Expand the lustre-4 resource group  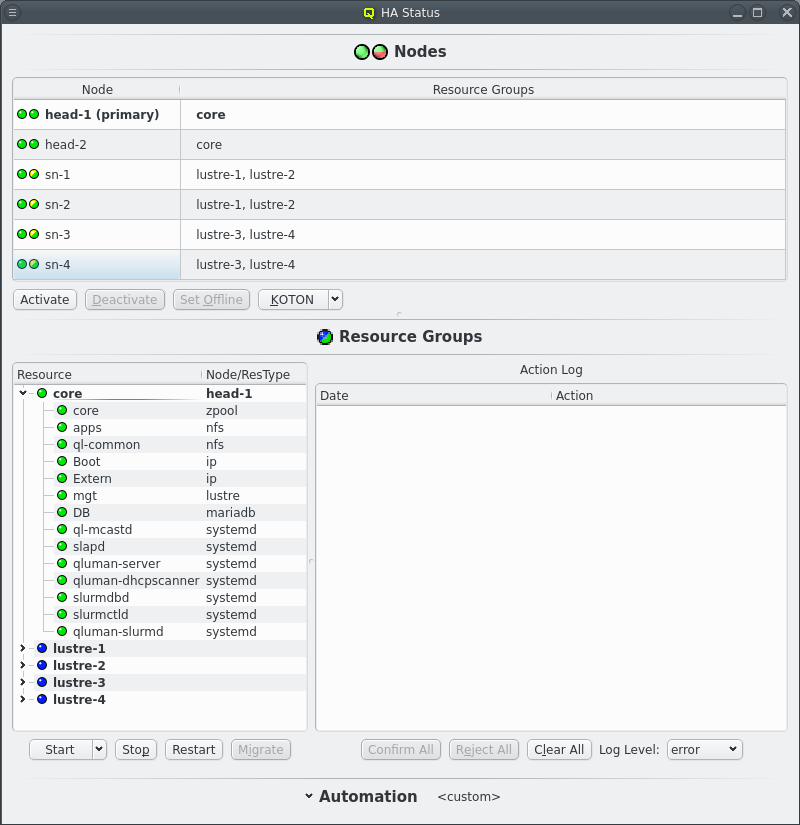pyautogui.click(x=23, y=699)
